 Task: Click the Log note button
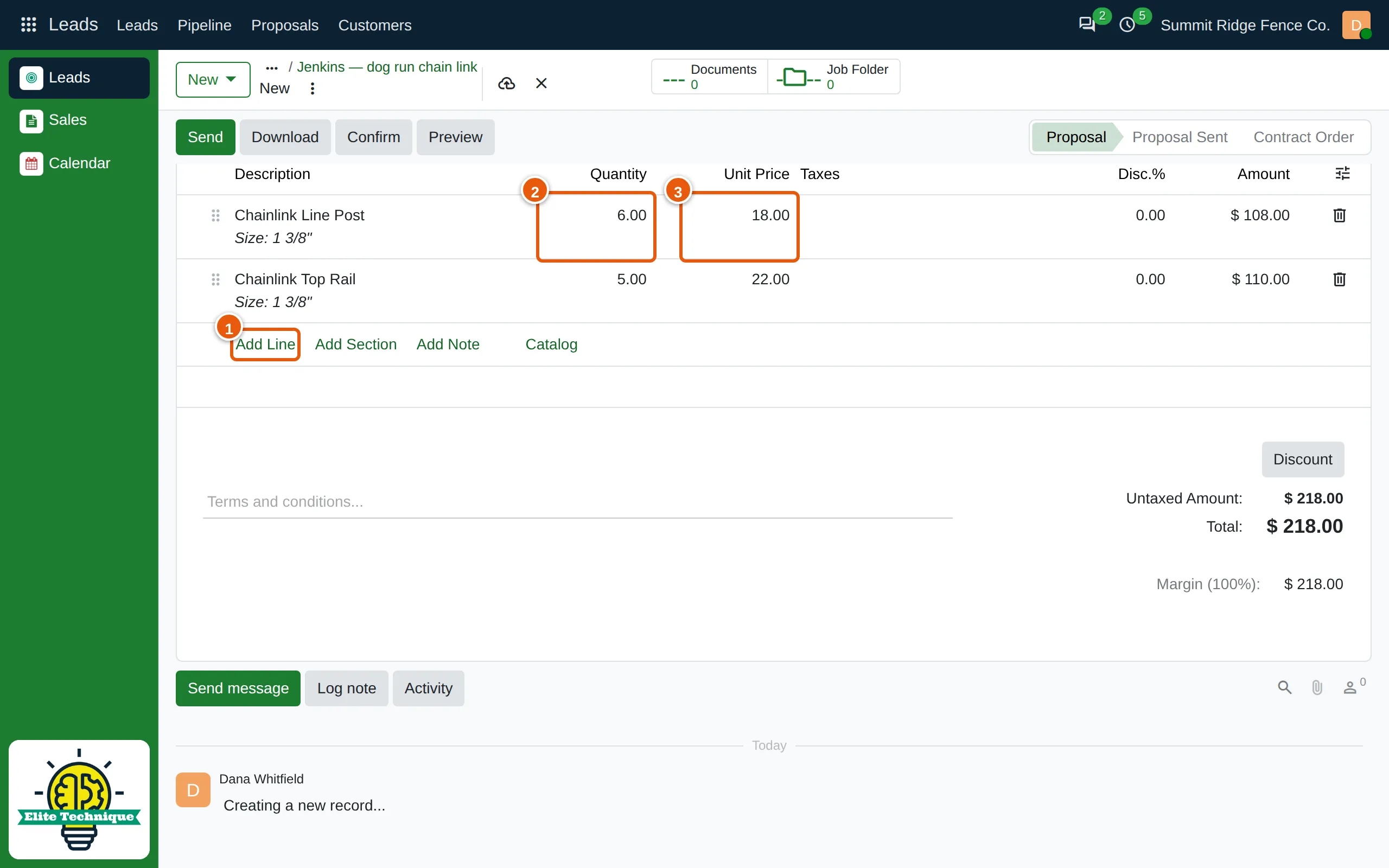pos(347,688)
